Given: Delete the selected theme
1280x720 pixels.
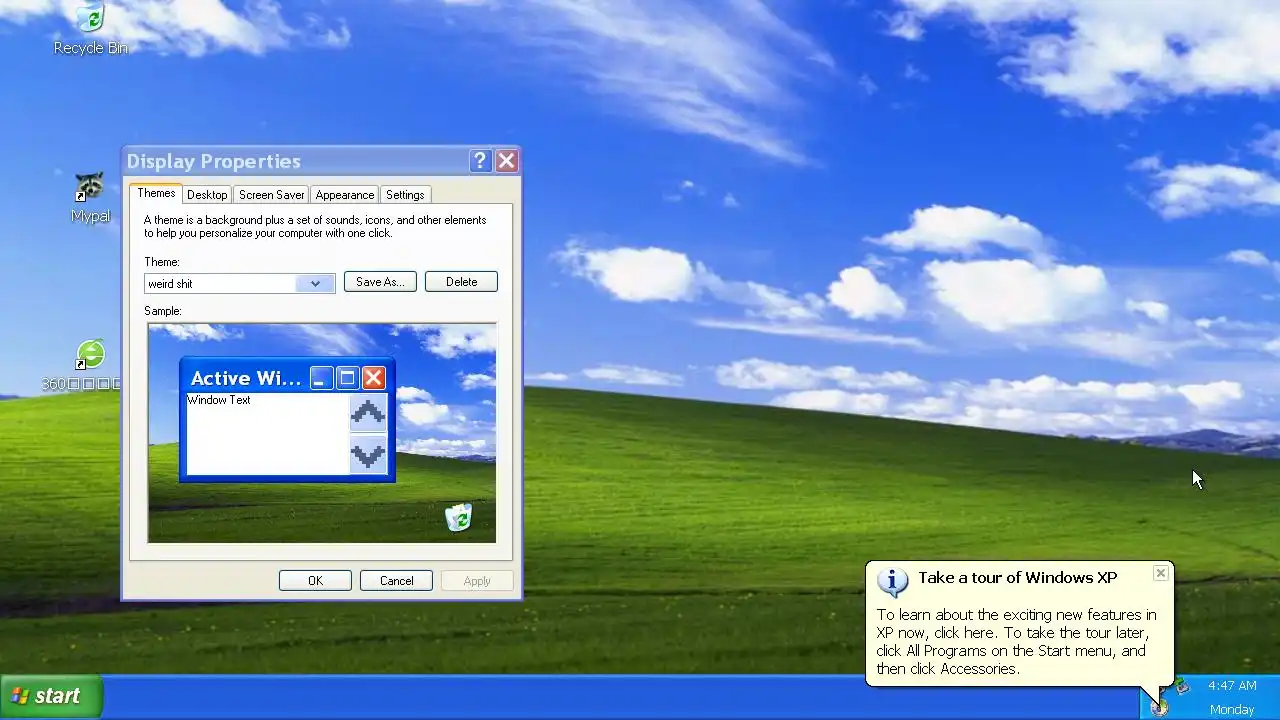Looking at the screenshot, I should (461, 282).
